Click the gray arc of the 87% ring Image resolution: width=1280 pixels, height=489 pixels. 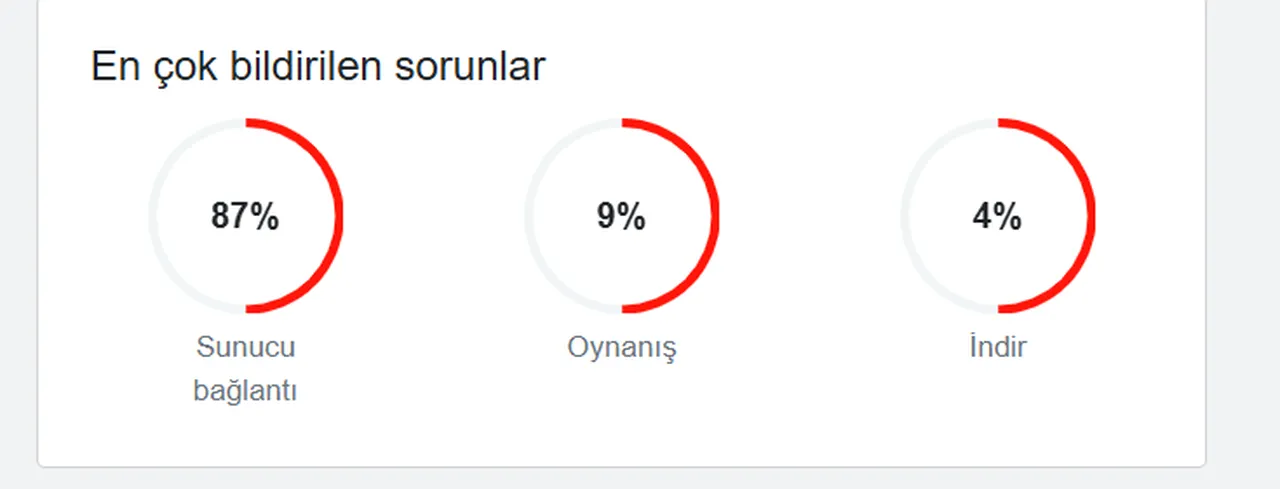153,216
